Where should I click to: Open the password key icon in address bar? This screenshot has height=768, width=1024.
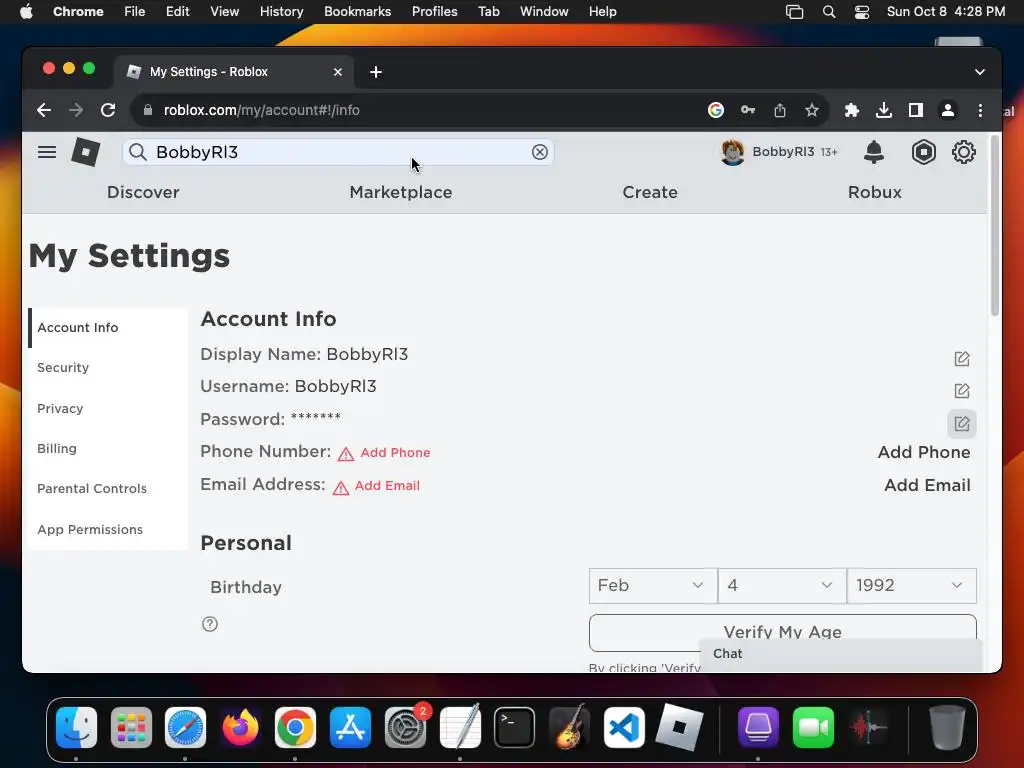[748, 110]
